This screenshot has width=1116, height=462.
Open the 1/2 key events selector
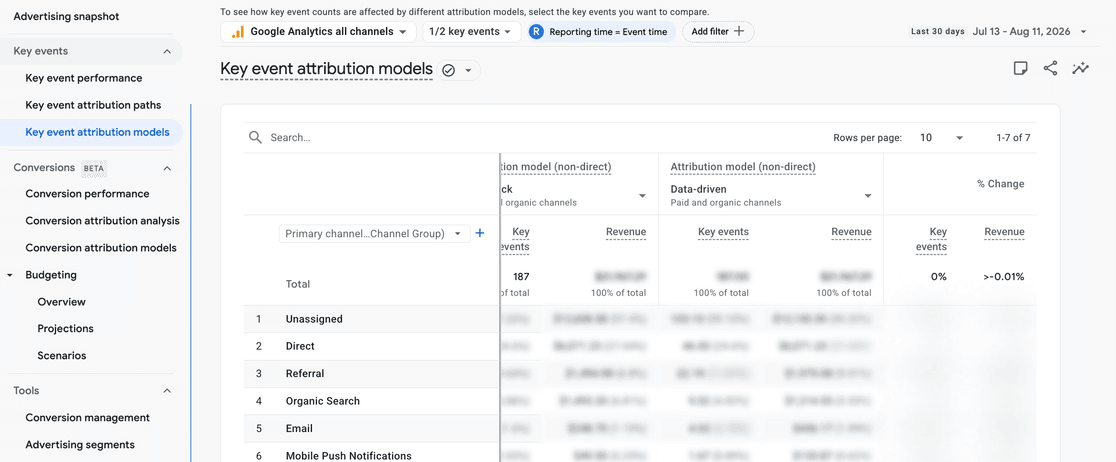[x=470, y=31]
